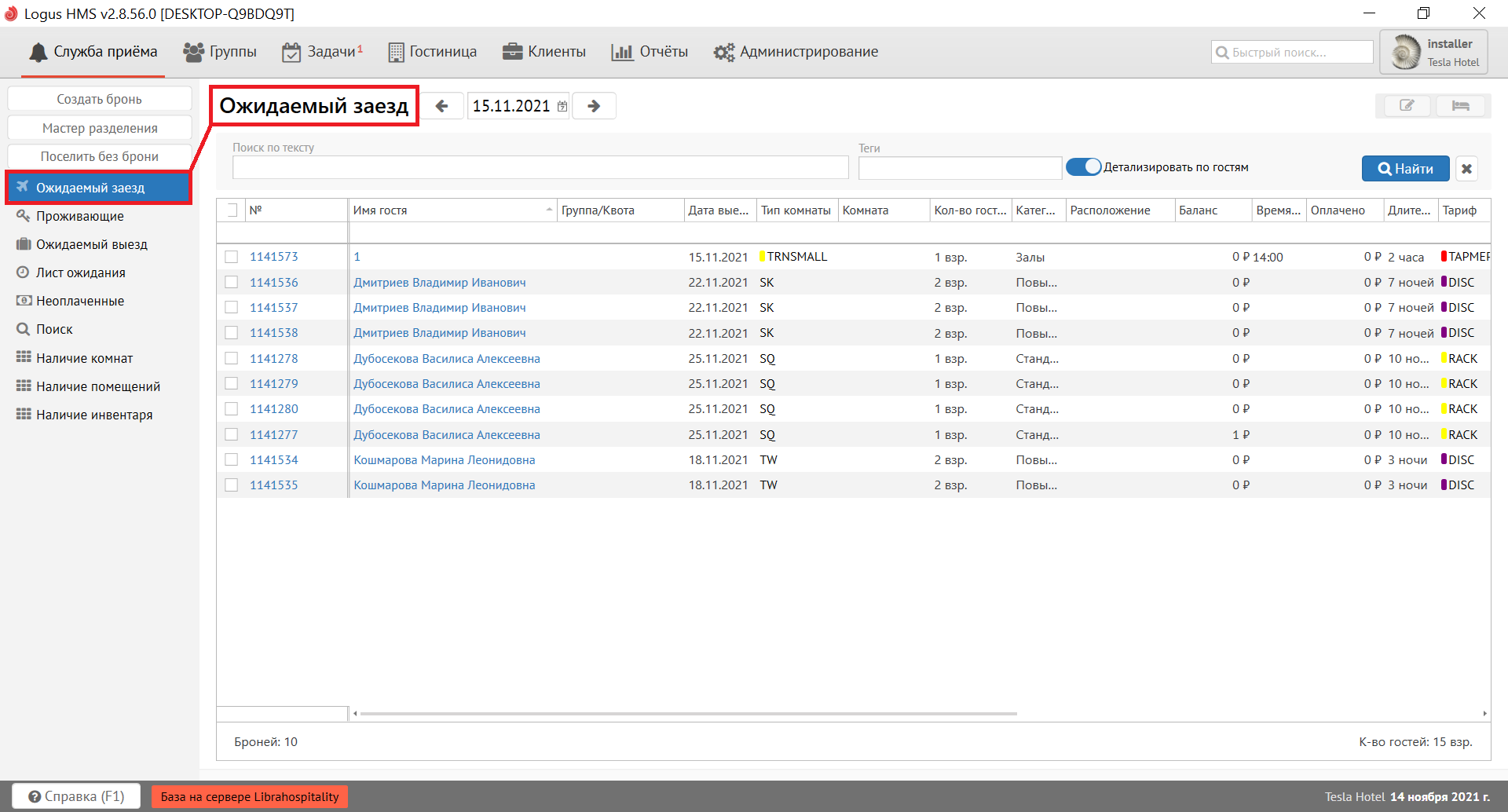Toggle Детализировать по гостям switch
This screenshot has height=812, width=1508.
click(x=1084, y=167)
